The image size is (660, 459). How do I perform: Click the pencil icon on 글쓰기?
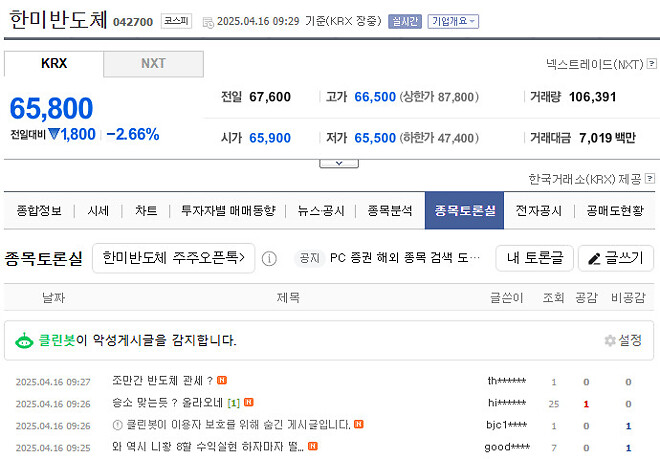pos(594,259)
